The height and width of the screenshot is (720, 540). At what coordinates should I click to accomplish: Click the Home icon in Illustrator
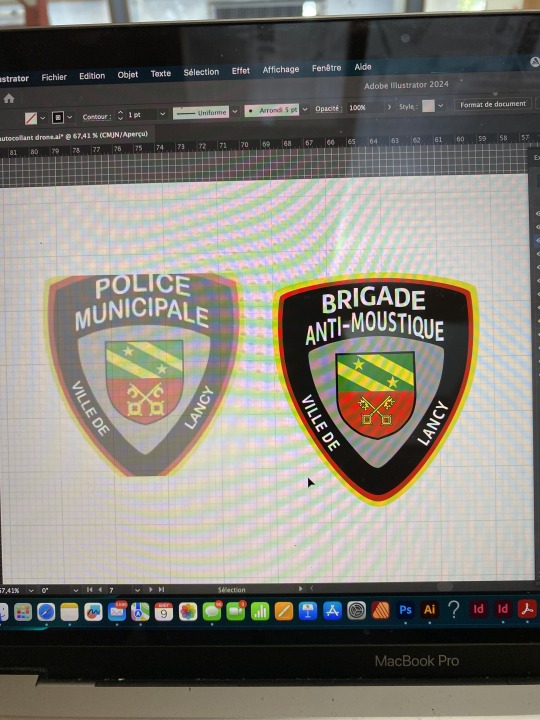click(9, 99)
